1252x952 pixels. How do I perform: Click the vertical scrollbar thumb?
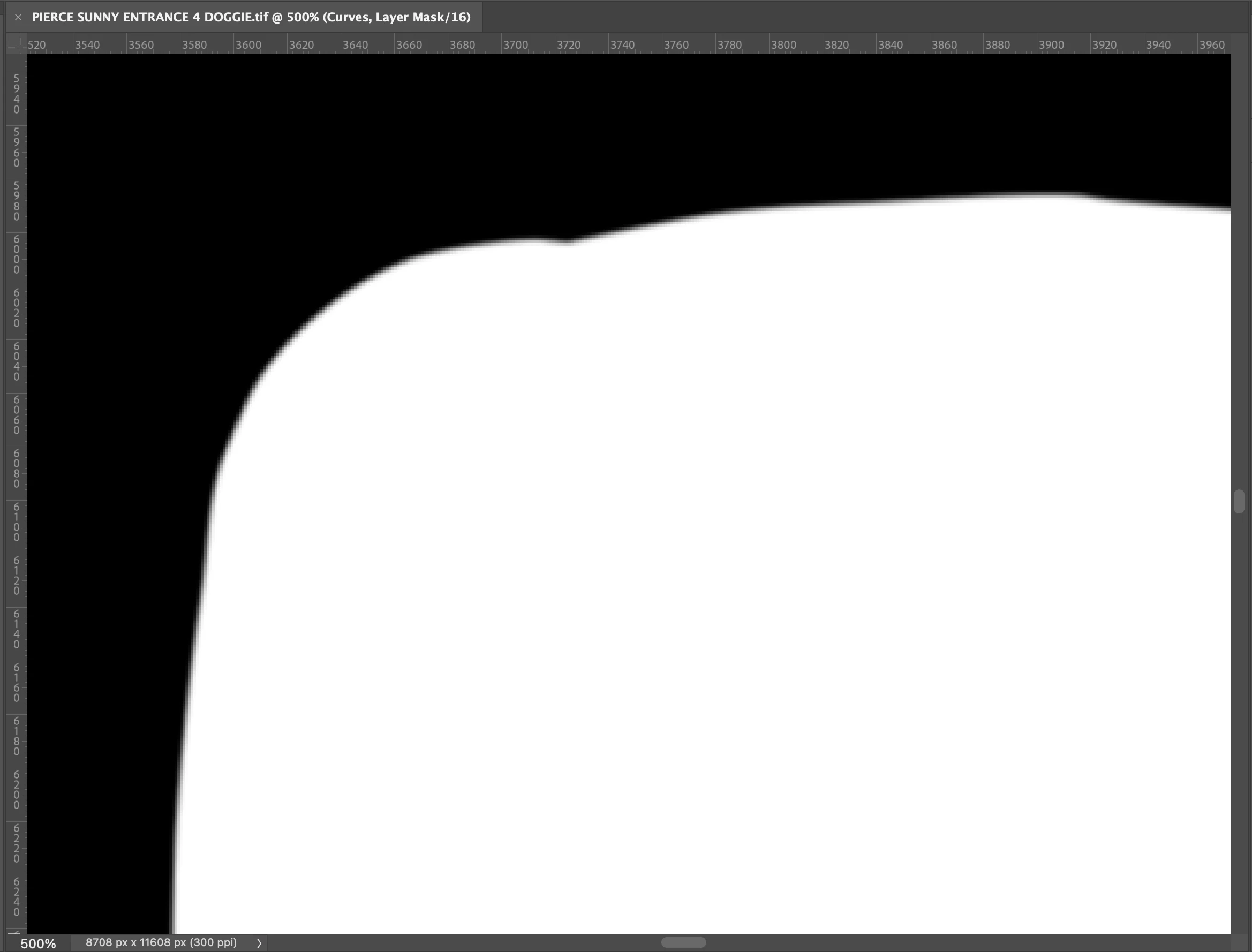[1239, 502]
